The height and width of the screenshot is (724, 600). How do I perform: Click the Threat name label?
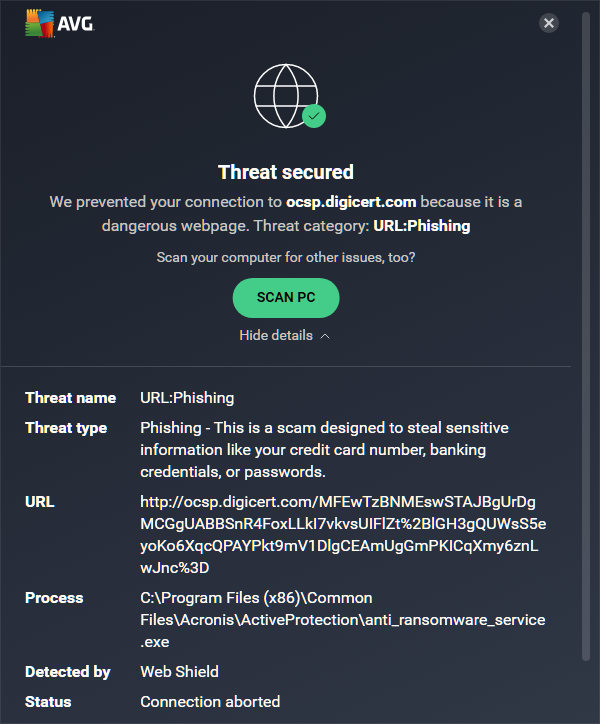tap(71, 398)
